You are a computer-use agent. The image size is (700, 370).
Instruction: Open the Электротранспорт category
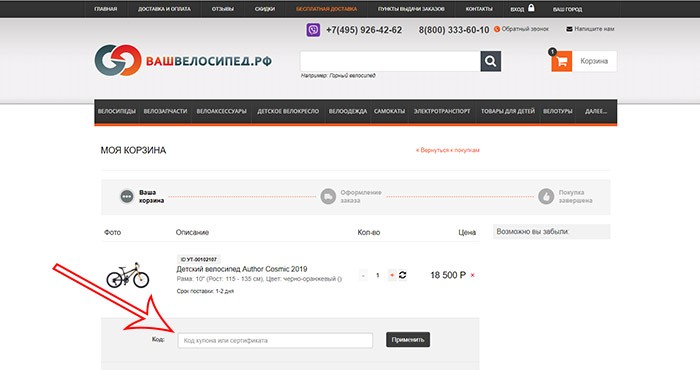(x=442, y=111)
